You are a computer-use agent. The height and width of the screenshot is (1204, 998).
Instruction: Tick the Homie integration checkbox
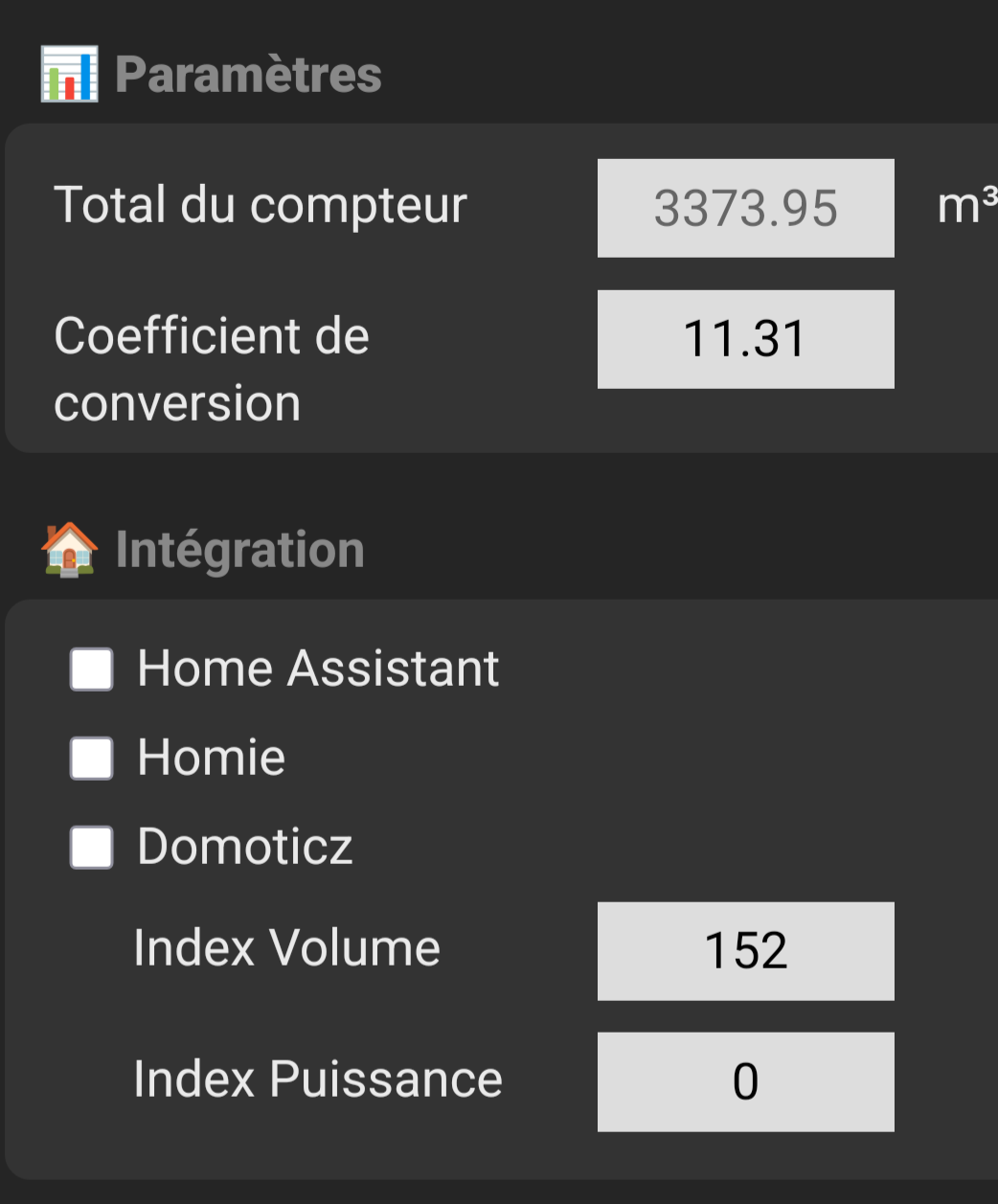click(x=92, y=758)
